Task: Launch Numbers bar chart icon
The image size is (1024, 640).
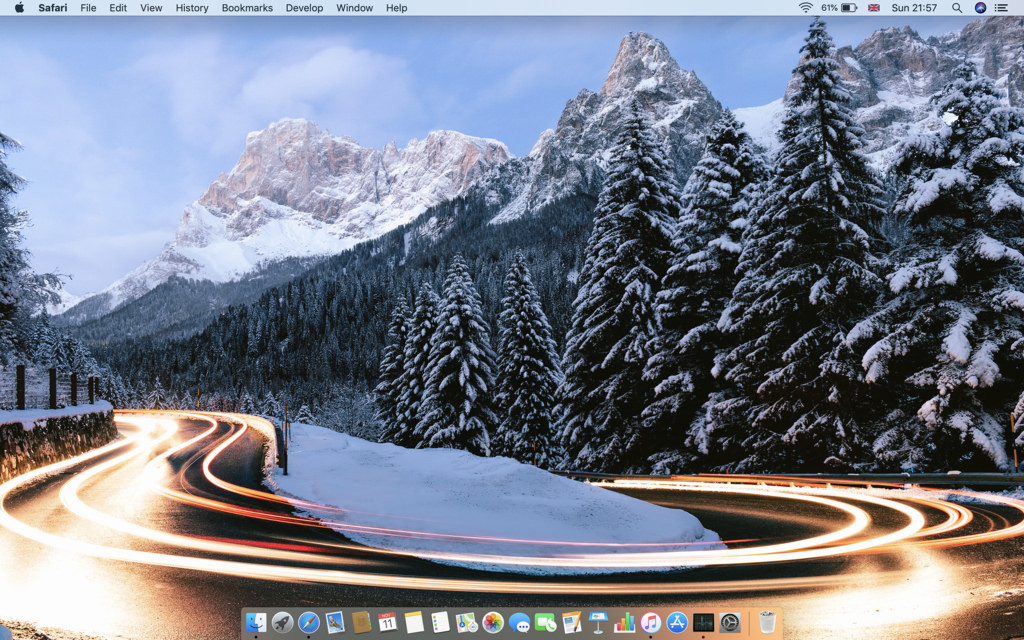Action: pyautogui.click(x=624, y=622)
